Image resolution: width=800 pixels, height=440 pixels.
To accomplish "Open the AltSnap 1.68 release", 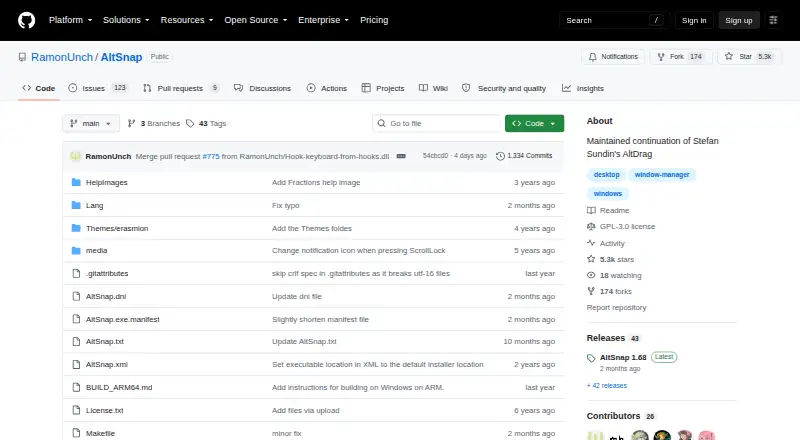I will pos(623,357).
